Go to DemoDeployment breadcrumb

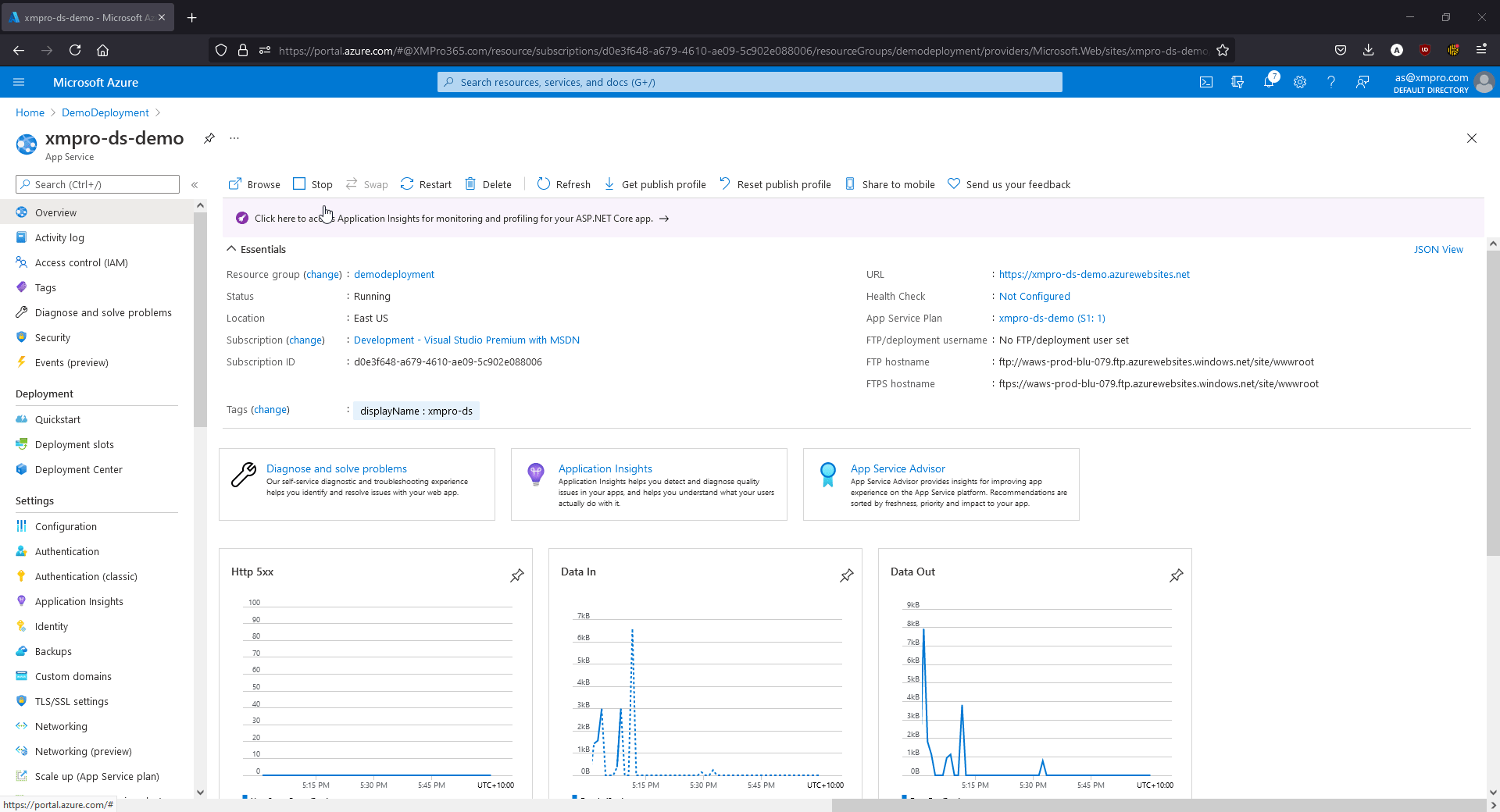click(105, 112)
